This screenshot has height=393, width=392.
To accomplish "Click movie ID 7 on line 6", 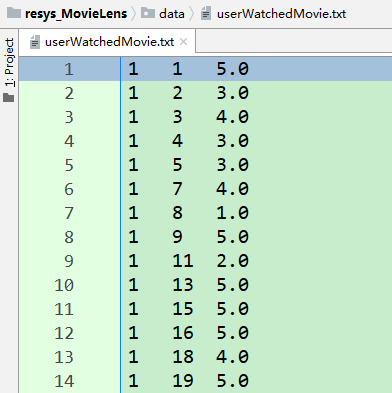I will [177, 189].
